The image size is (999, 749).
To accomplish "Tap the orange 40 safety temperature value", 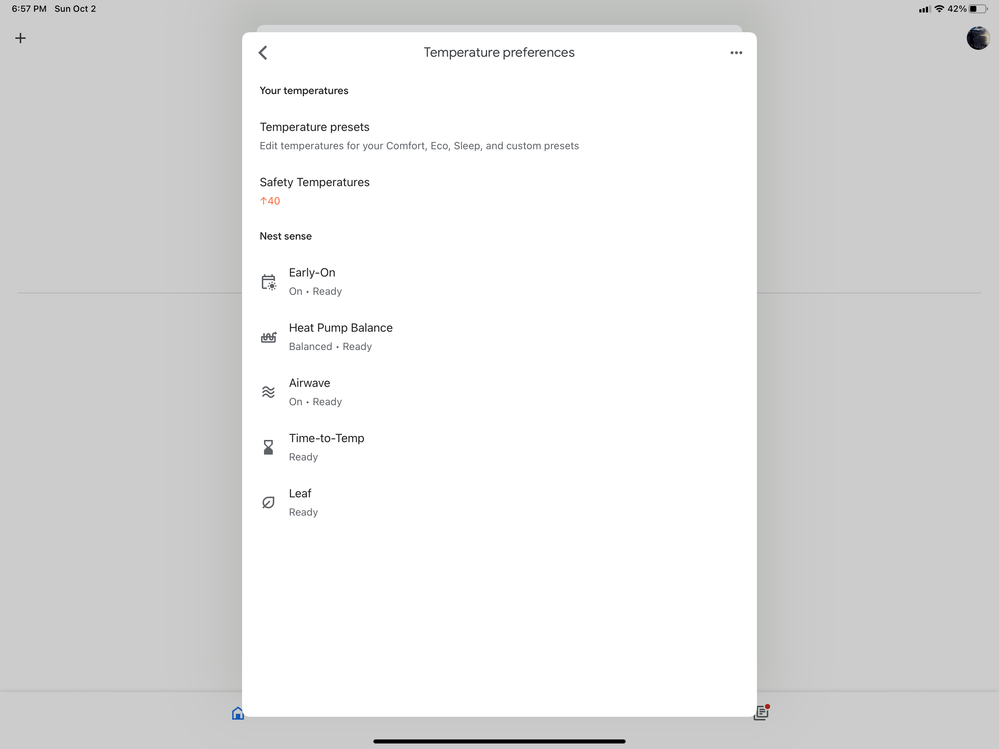I will coord(270,201).
